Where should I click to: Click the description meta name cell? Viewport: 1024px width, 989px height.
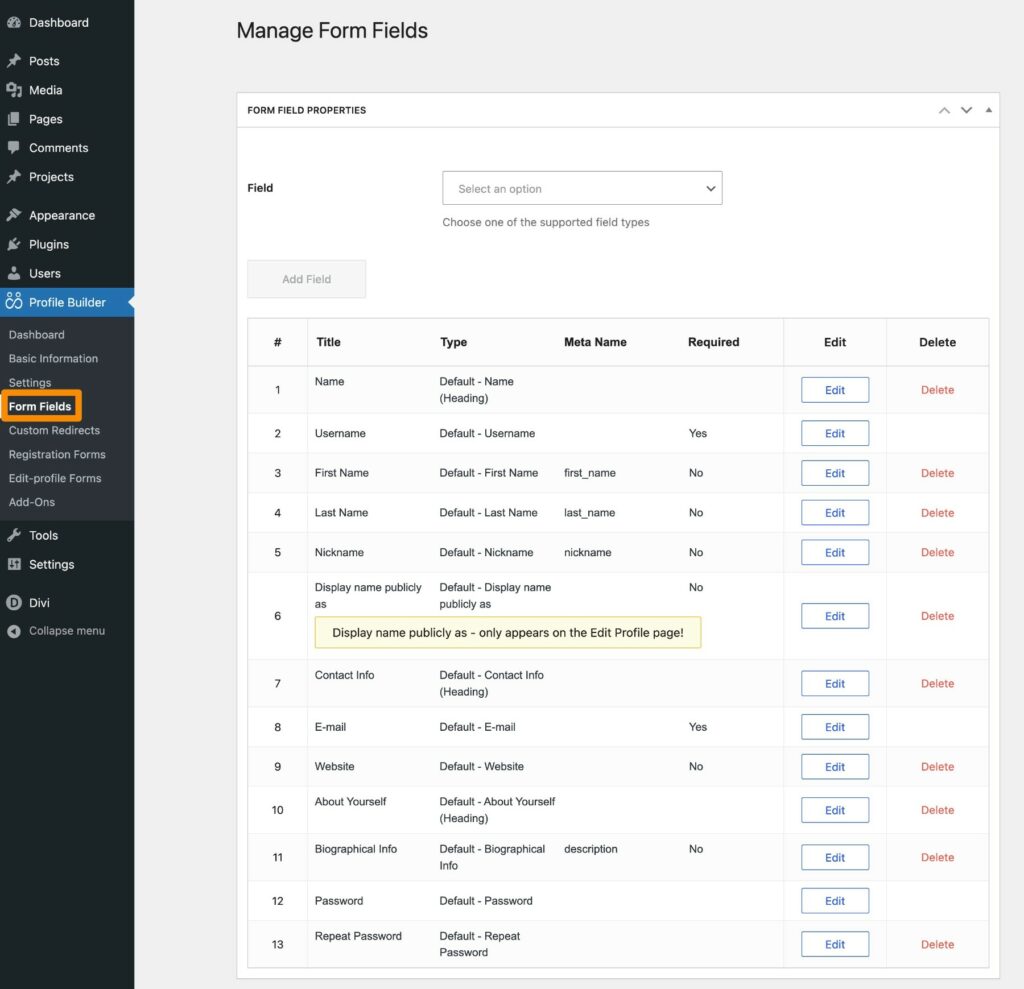point(590,849)
